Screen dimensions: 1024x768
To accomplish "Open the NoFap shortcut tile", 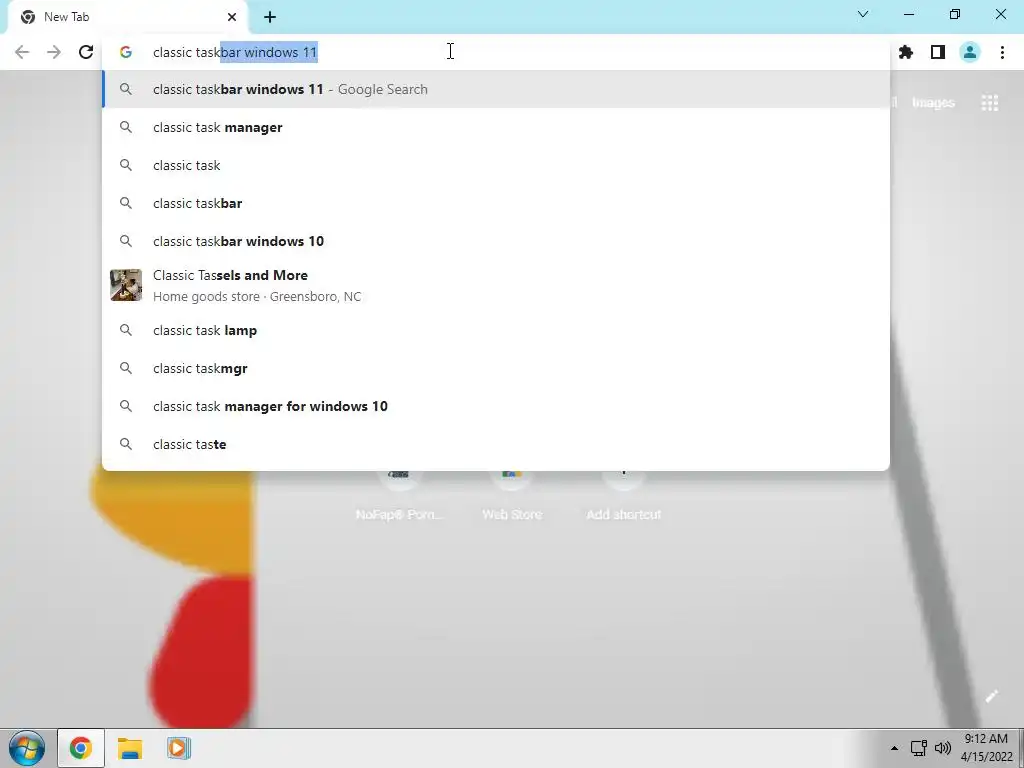I will point(399,496).
